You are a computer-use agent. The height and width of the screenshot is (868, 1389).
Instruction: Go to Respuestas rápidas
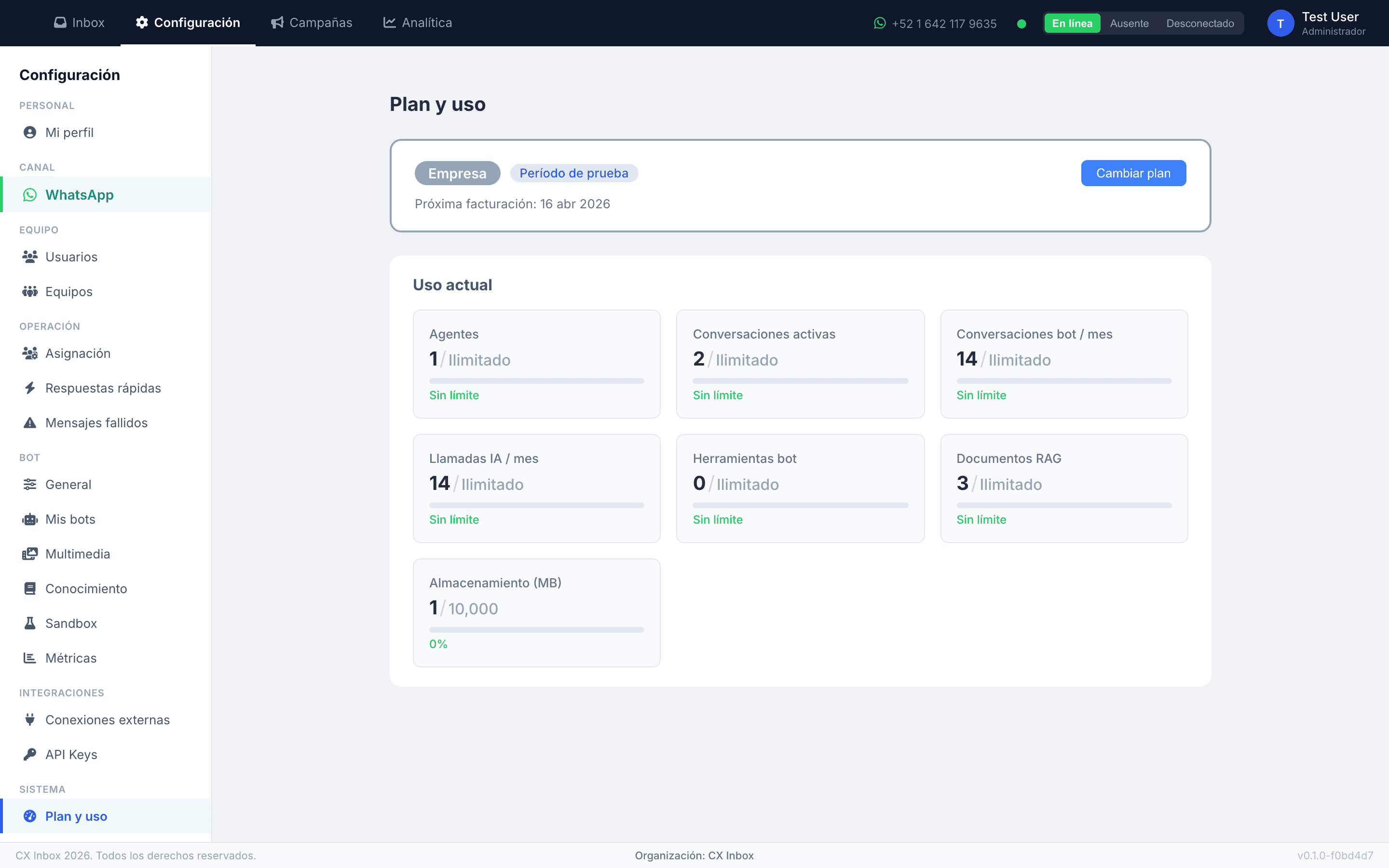pos(106,388)
